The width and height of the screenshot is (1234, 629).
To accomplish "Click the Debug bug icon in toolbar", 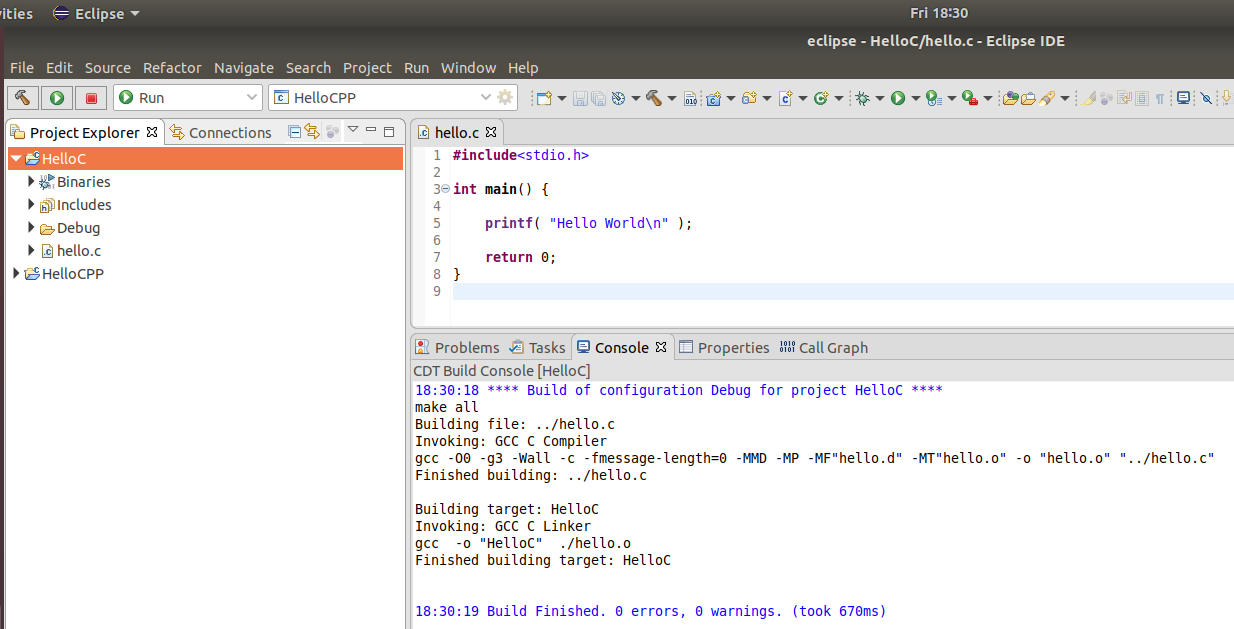I will (862, 98).
